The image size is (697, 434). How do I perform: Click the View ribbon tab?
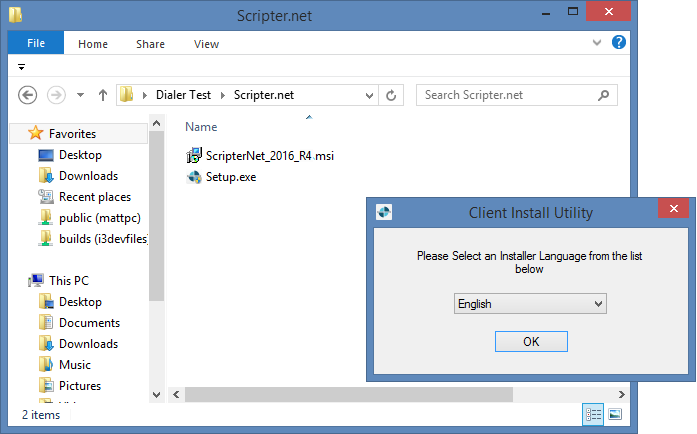(x=207, y=44)
